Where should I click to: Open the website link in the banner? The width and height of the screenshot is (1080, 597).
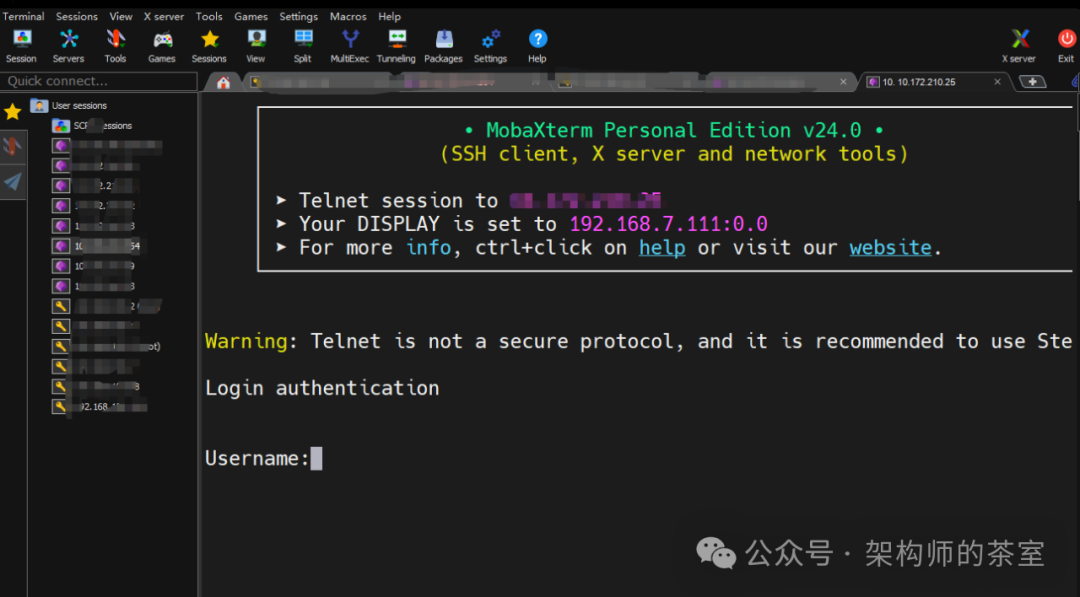pos(890,247)
